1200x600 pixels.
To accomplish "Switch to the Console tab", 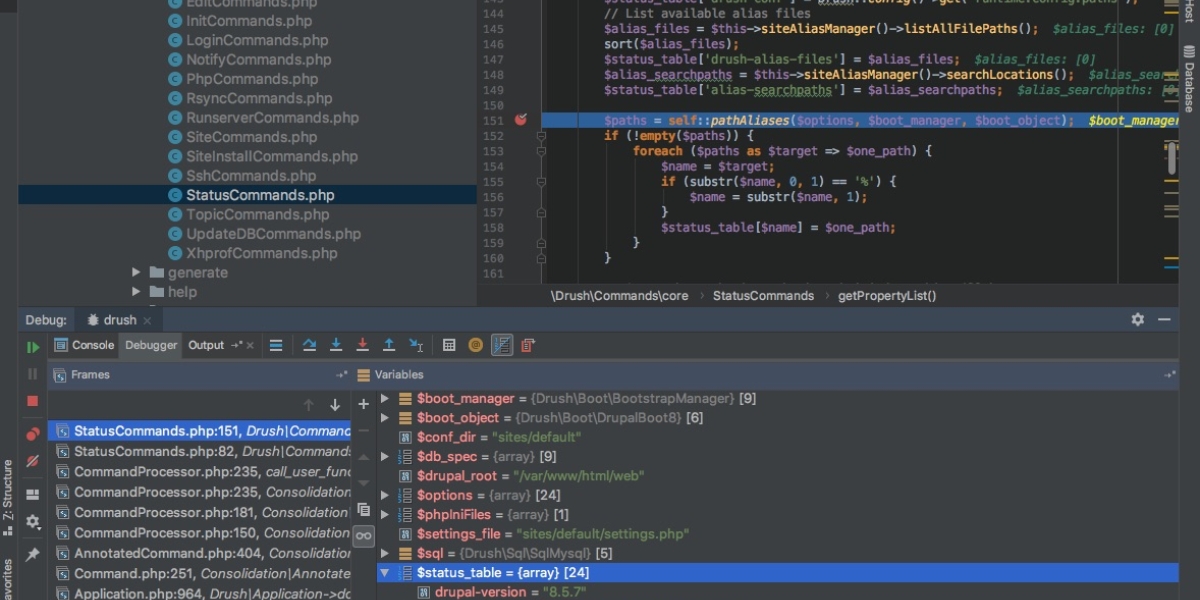I will click(91, 344).
